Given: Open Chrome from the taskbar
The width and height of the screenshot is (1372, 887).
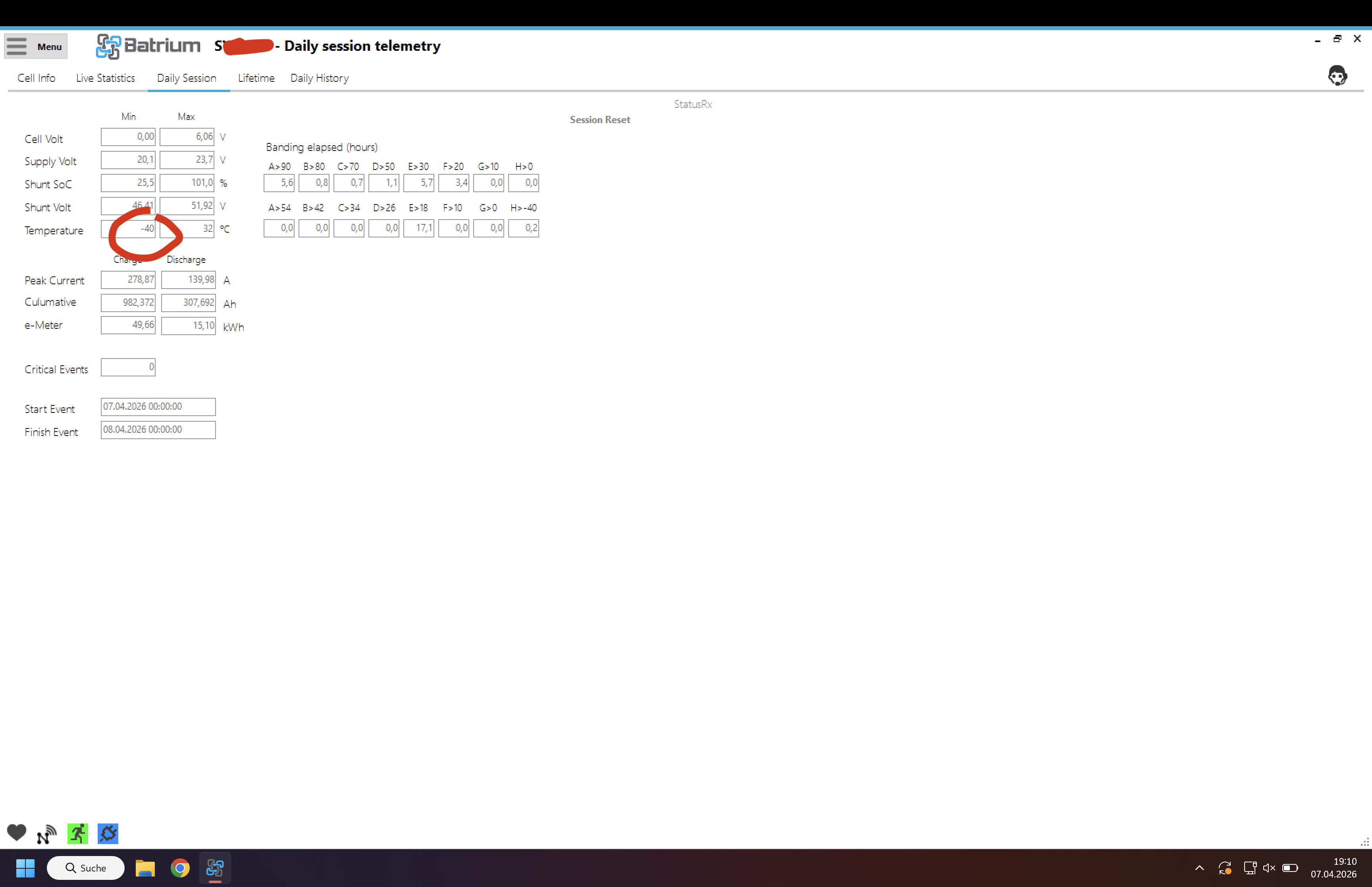Looking at the screenshot, I should pyautogui.click(x=180, y=868).
